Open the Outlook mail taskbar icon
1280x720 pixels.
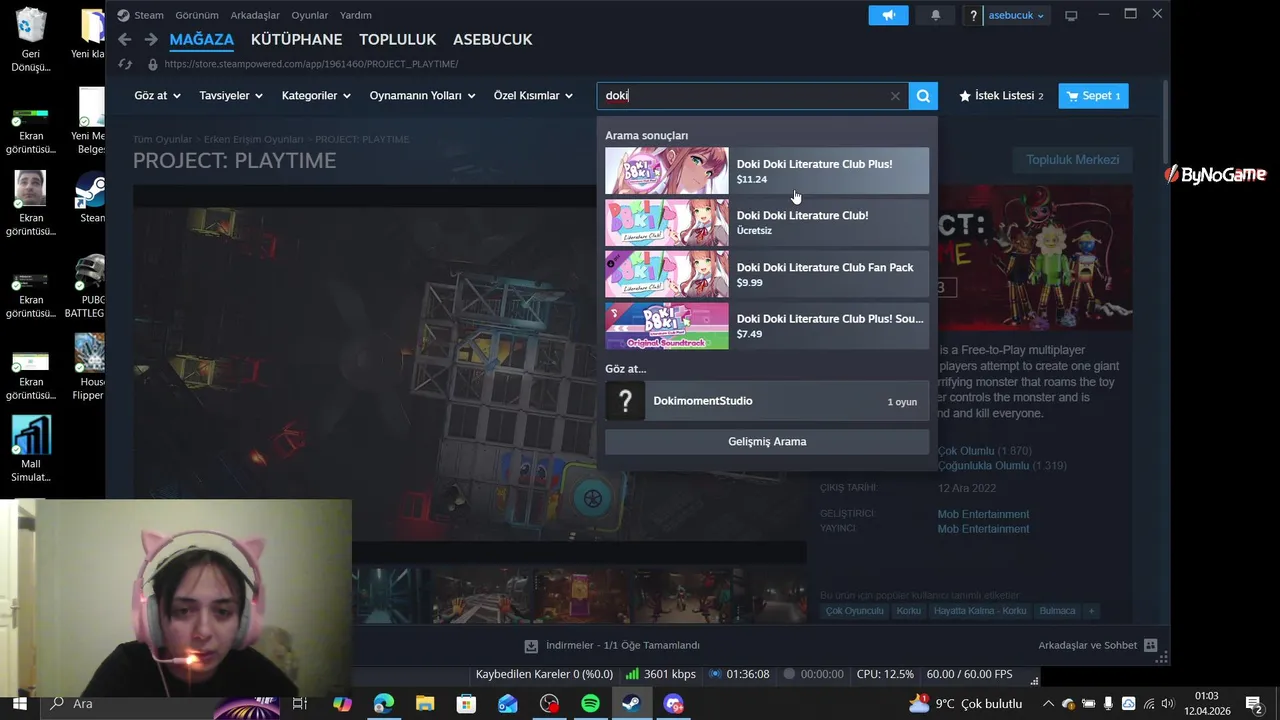click(508, 704)
